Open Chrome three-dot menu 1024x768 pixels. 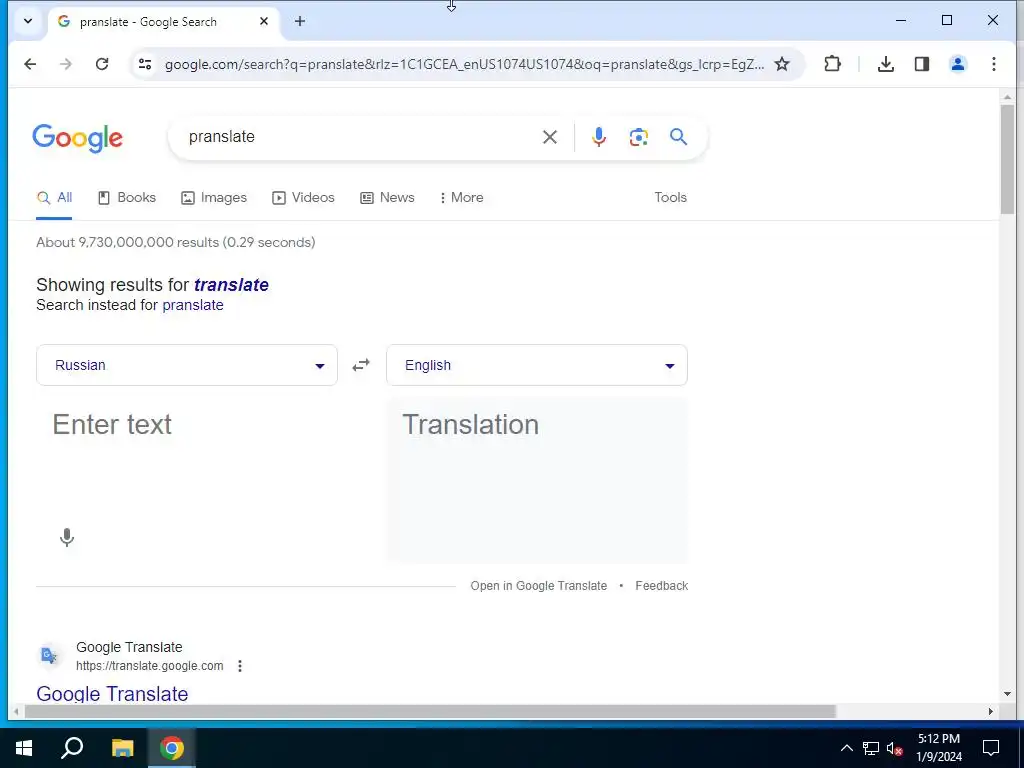click(x=993, y=64)
